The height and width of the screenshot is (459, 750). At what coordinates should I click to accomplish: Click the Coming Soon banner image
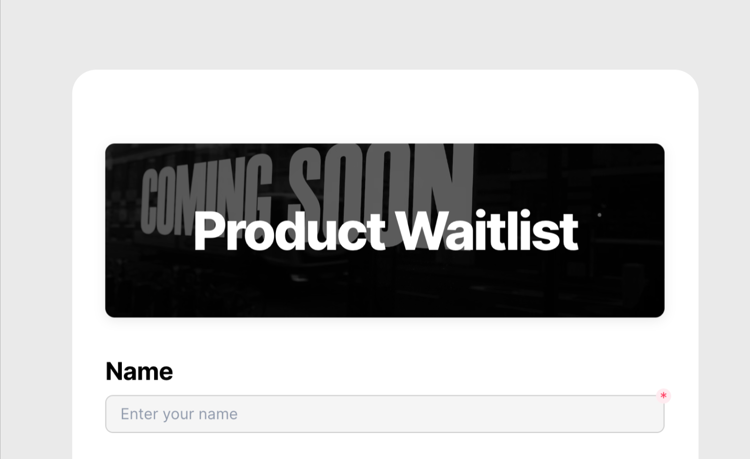pos(385,230)
